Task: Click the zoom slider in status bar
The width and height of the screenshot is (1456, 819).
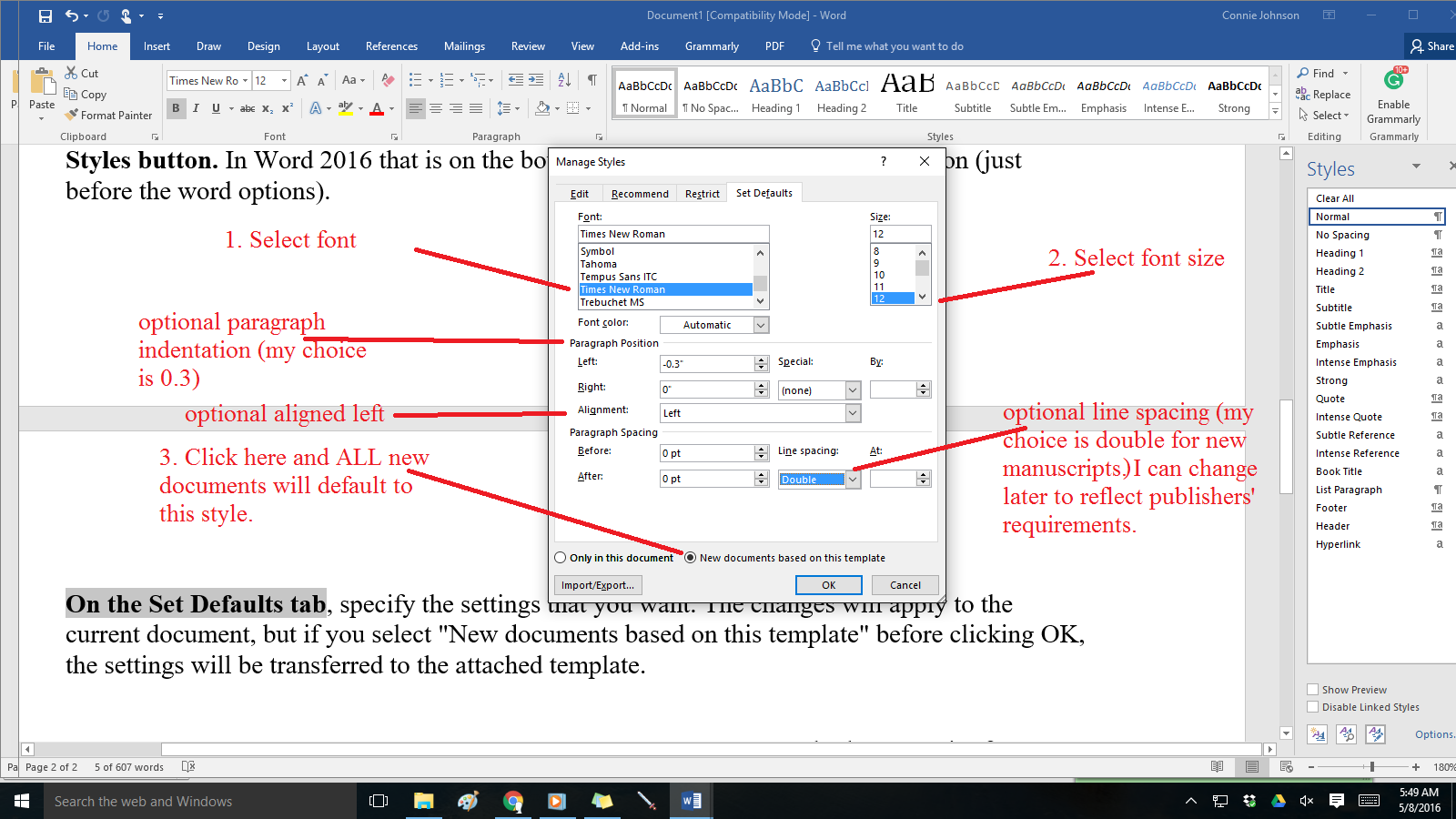Action: pyautogui.click(x=1371, y=767)
